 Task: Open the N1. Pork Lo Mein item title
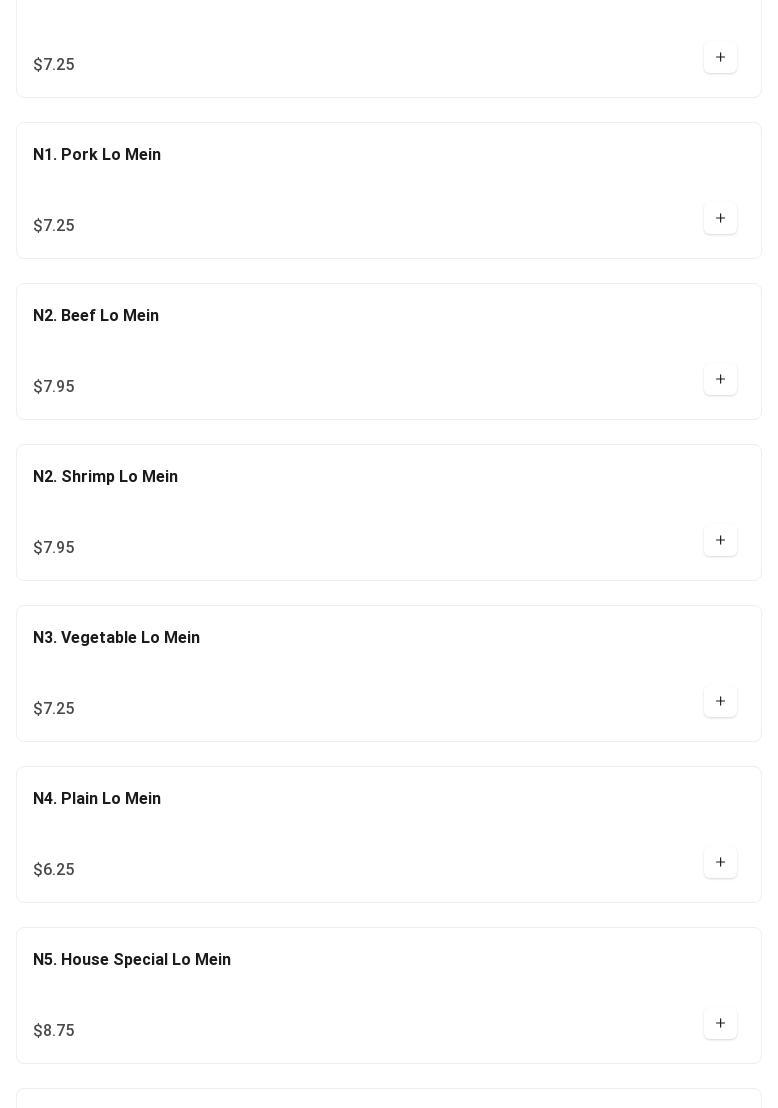pos(97,155)
